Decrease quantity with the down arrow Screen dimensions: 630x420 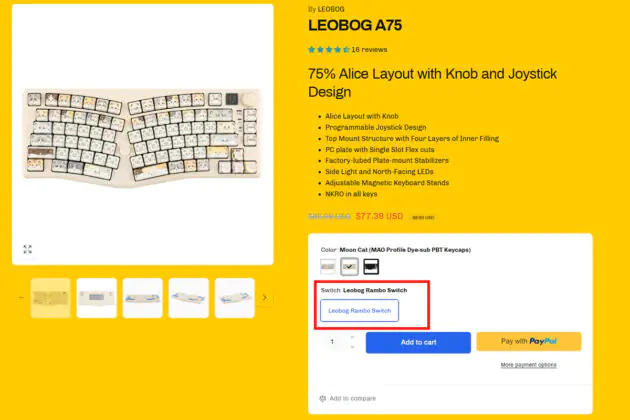point(352,347)
